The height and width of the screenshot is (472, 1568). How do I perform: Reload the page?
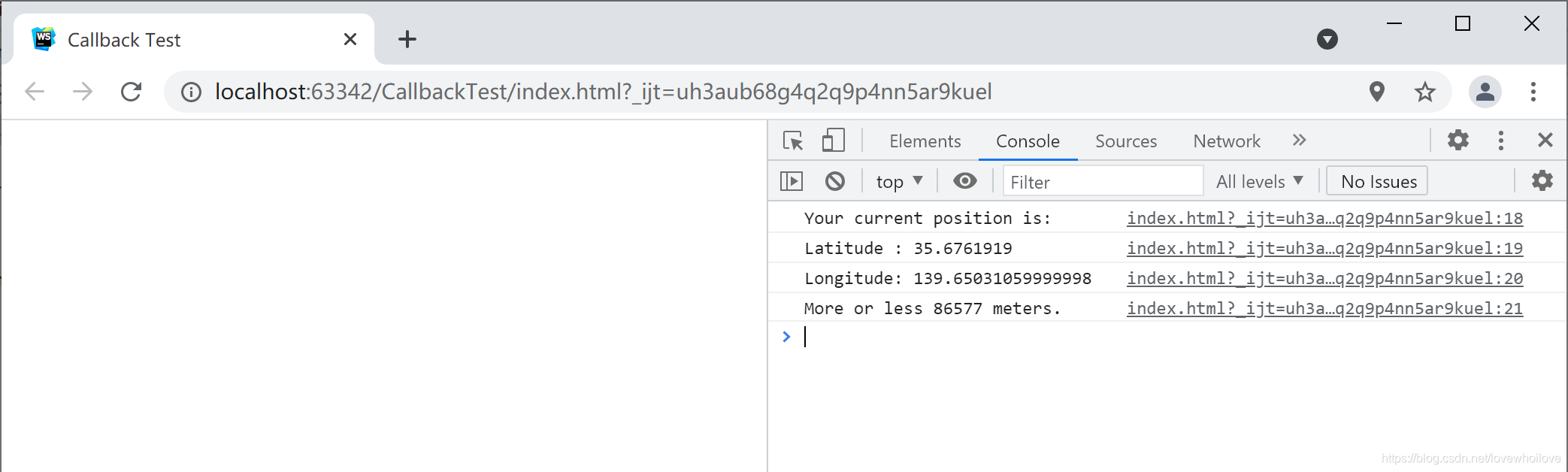(x=132, y=92)
